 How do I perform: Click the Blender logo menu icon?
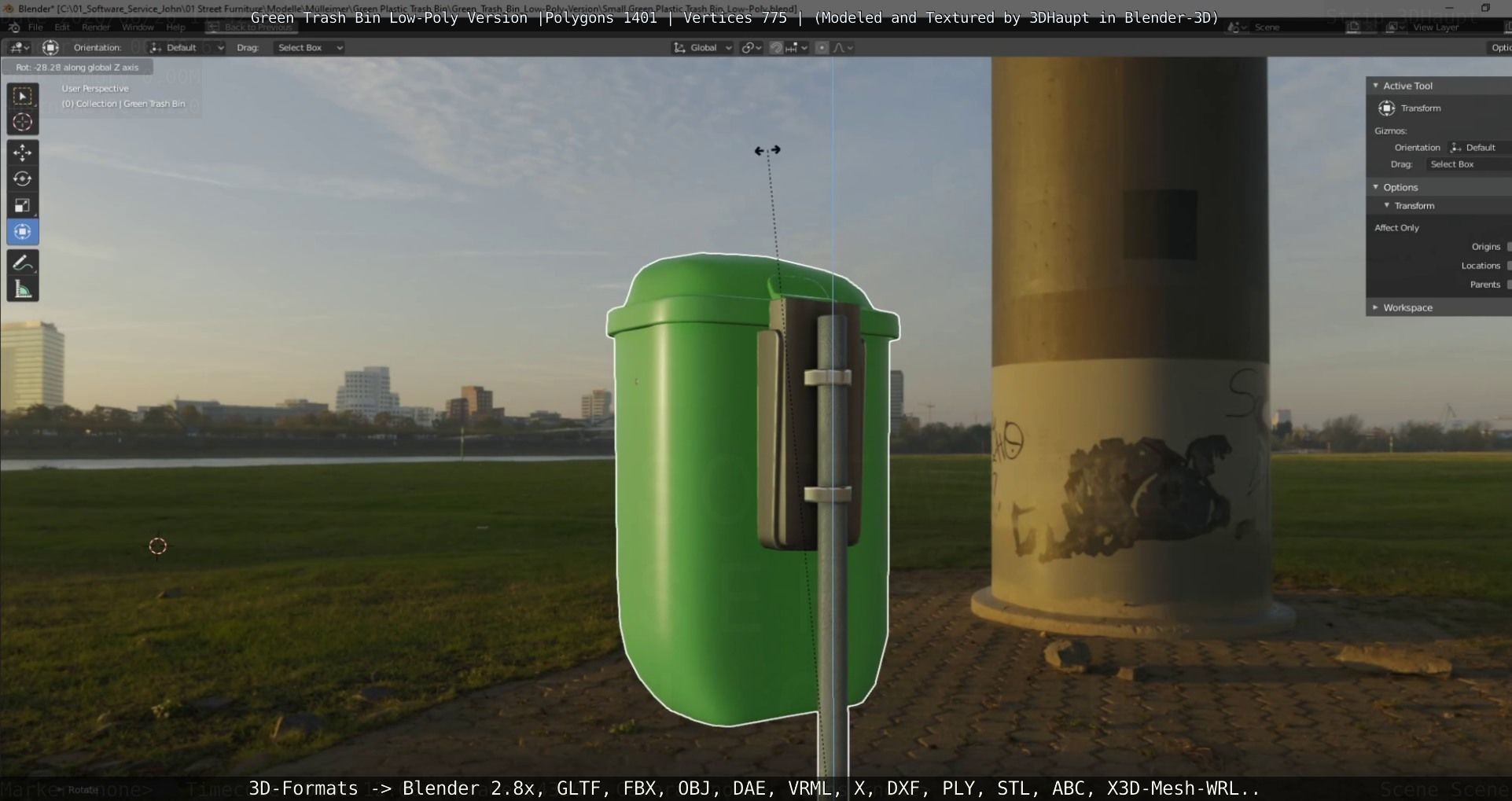[x=14, y=28]
